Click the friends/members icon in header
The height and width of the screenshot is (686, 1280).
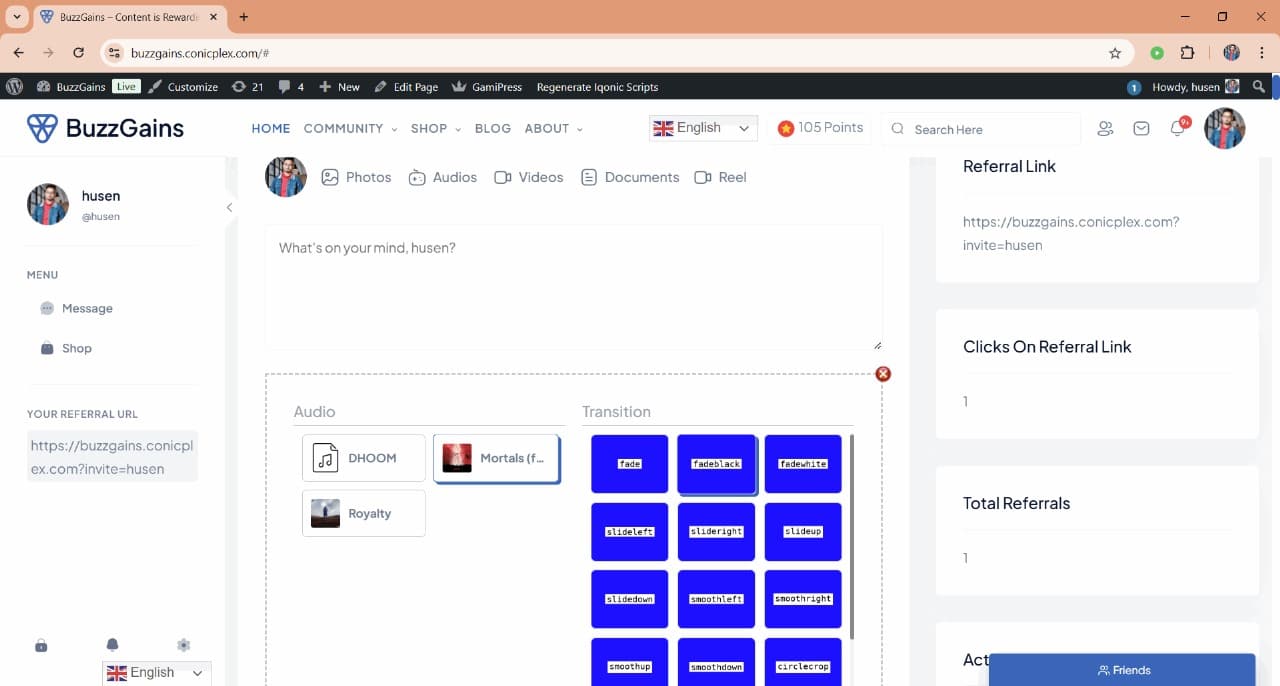tap(1105, 129)
